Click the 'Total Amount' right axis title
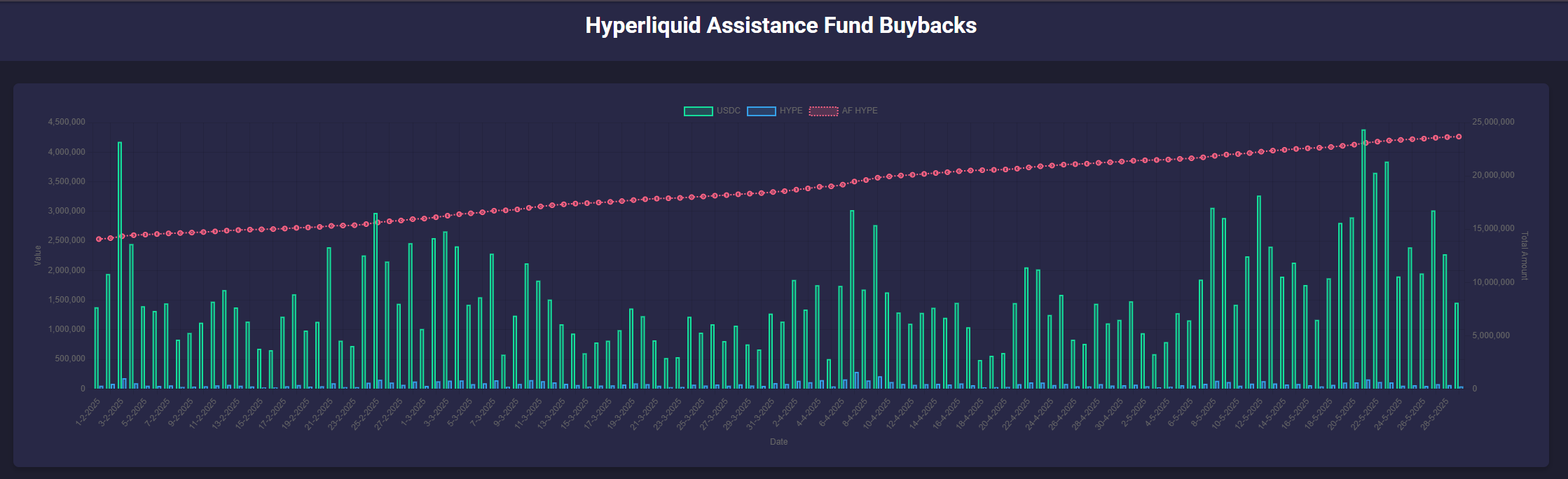1568x479 pixels. pyautogui.click(x=1524, y=256)
